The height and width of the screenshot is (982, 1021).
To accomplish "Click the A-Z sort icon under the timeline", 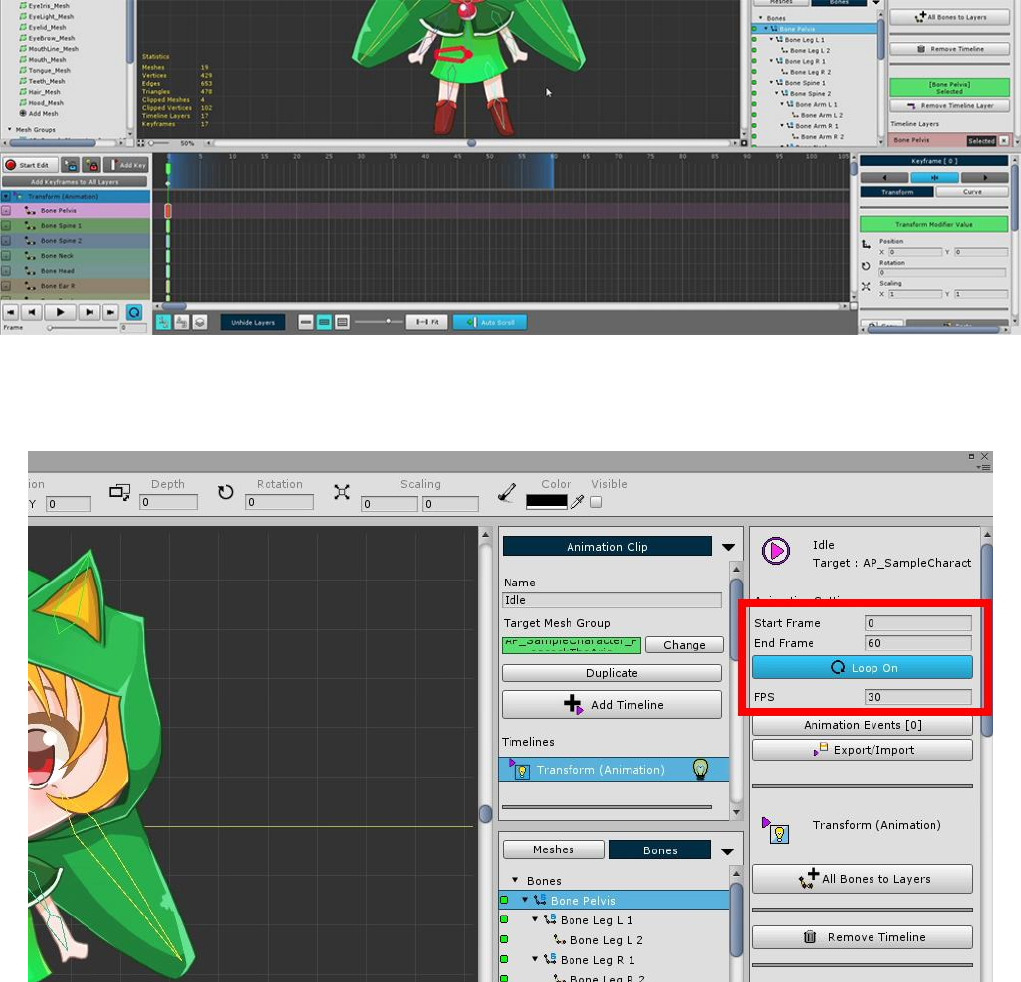I will pos(182,322).
